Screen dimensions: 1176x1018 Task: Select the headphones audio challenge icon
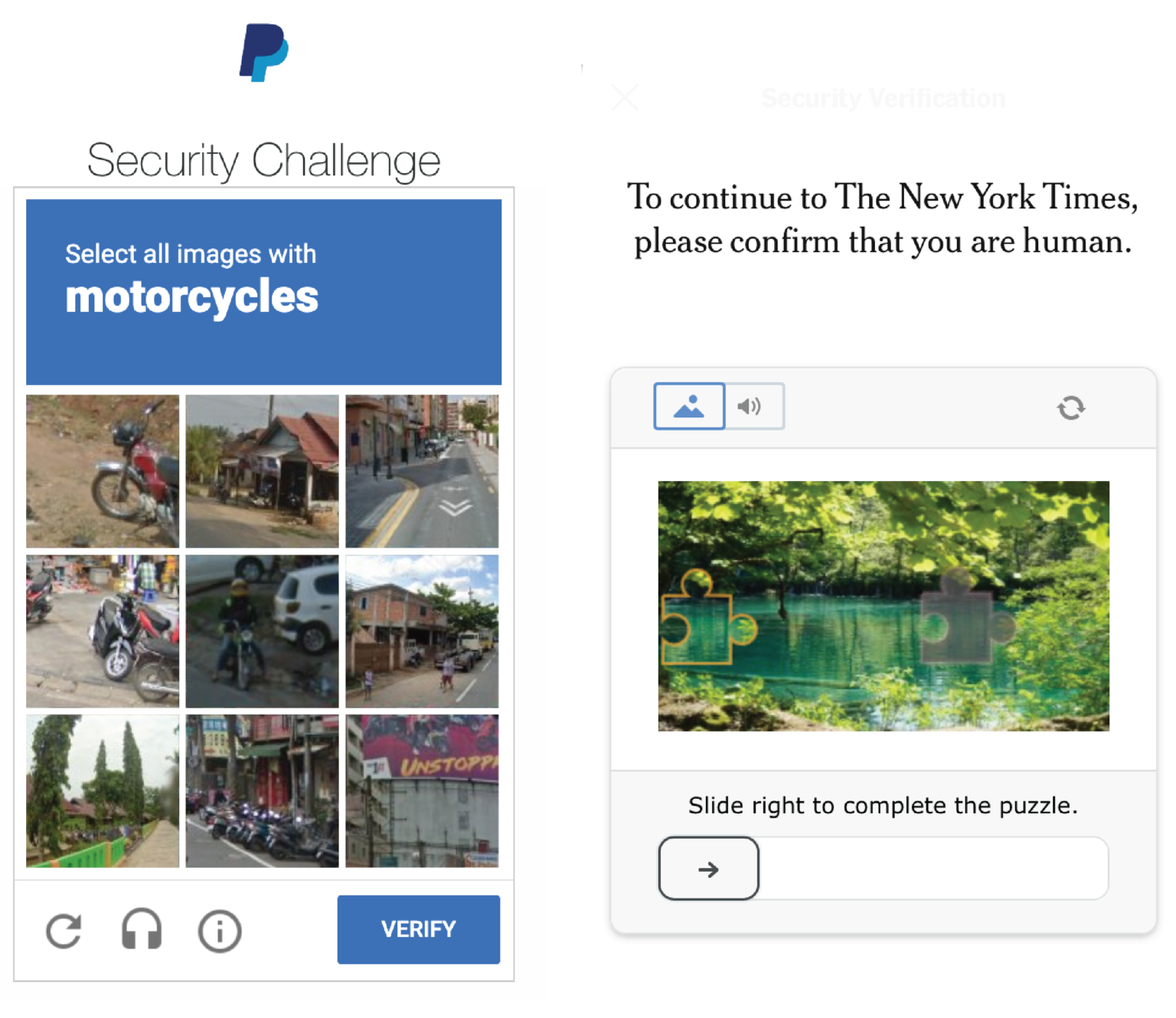click(x=142, y=930)
